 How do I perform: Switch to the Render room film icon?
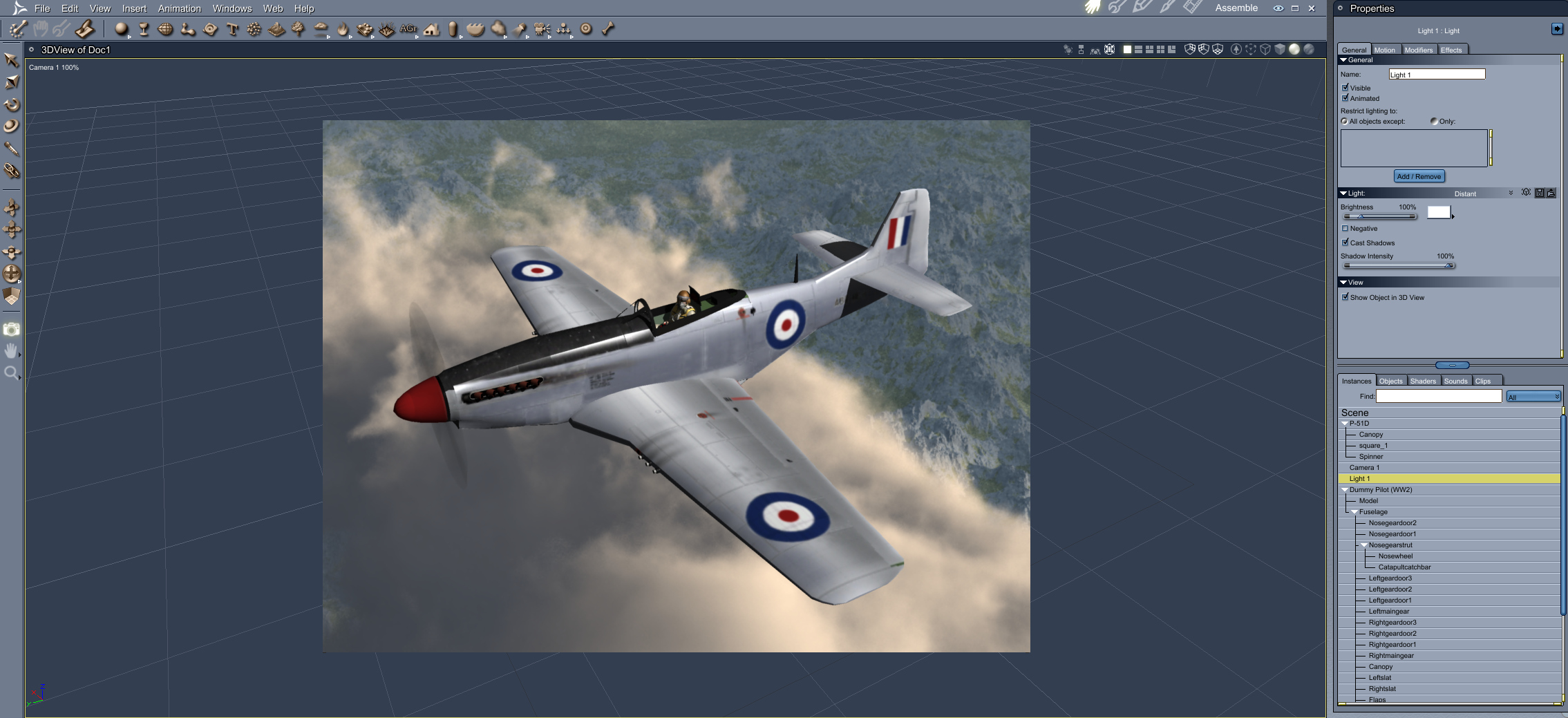click(1192, 8)
